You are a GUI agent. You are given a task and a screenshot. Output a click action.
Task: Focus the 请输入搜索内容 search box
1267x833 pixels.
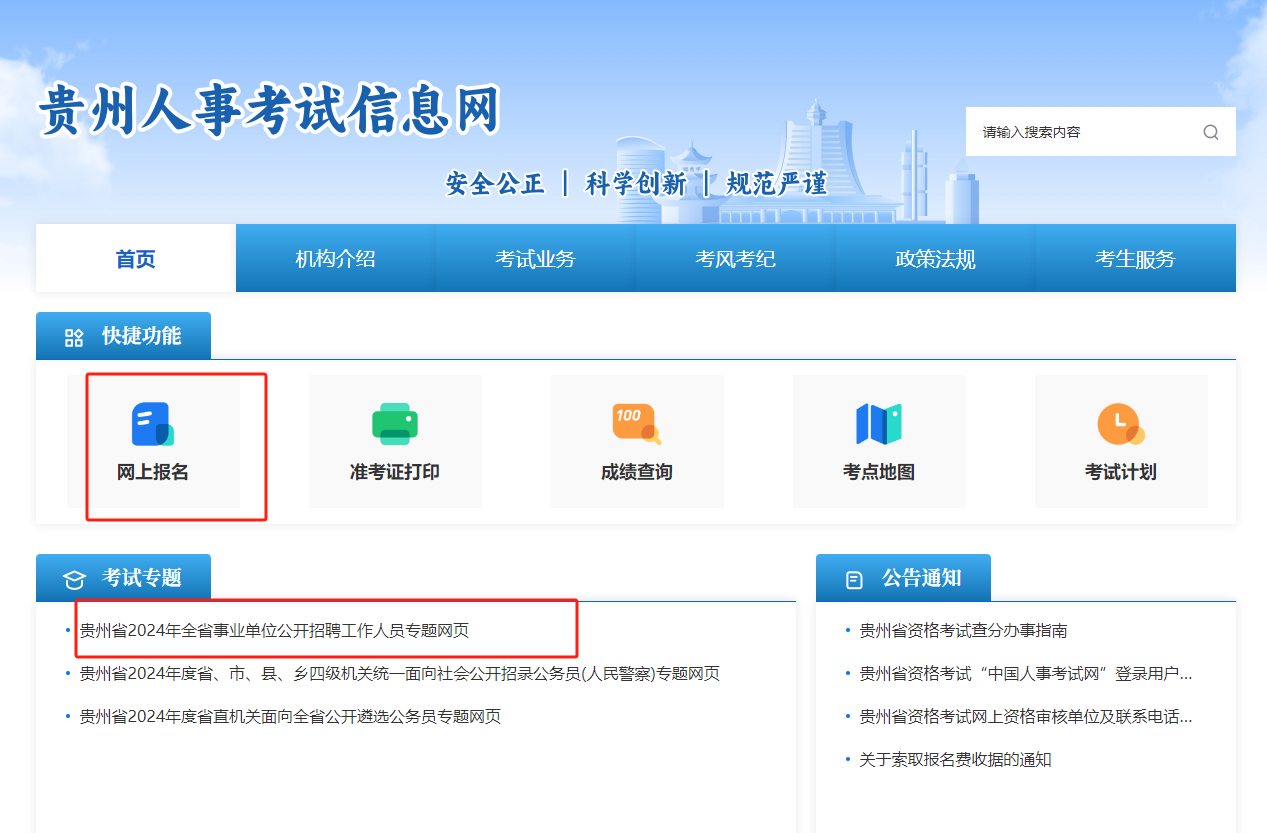click(x=1080, y=132)
